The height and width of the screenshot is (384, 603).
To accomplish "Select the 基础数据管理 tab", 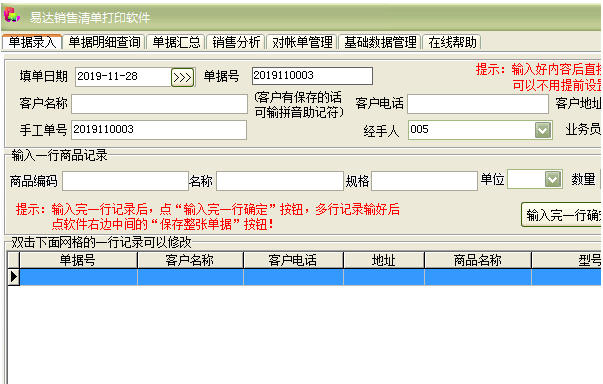I will [x=380, y=42].
